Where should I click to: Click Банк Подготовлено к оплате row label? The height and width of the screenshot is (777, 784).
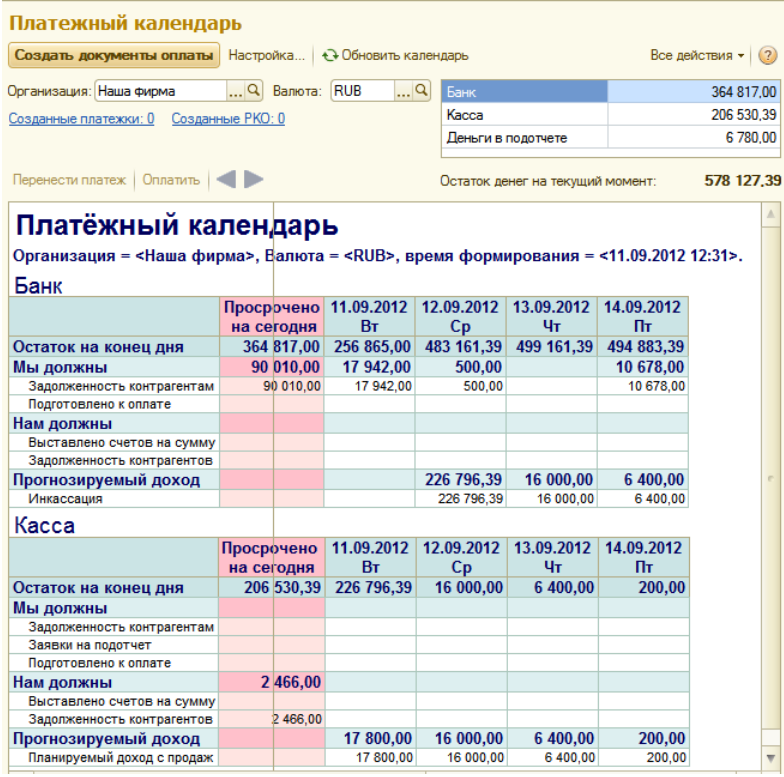[x=100, y=404]
